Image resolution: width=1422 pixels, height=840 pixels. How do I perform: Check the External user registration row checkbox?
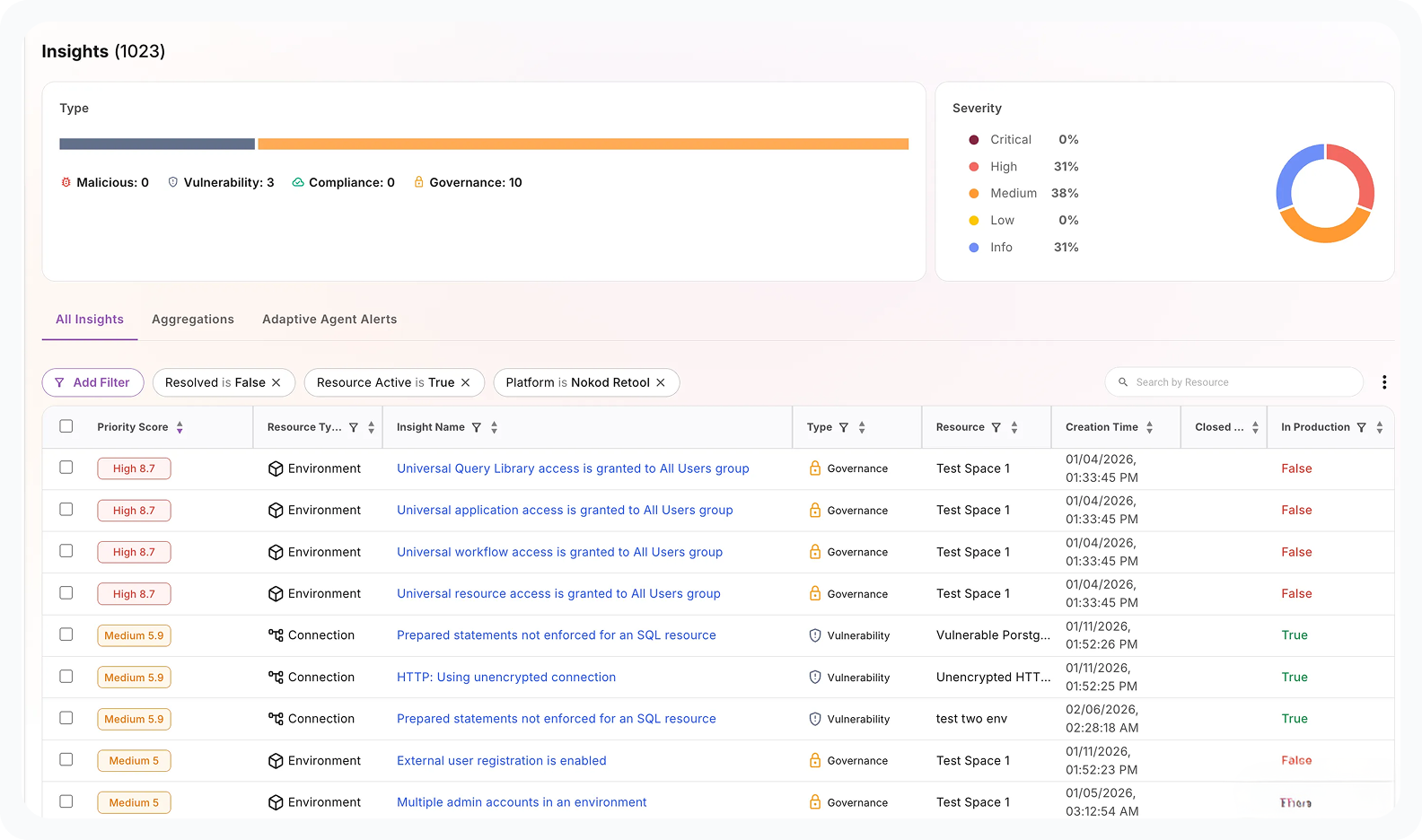tap(66, 759)
